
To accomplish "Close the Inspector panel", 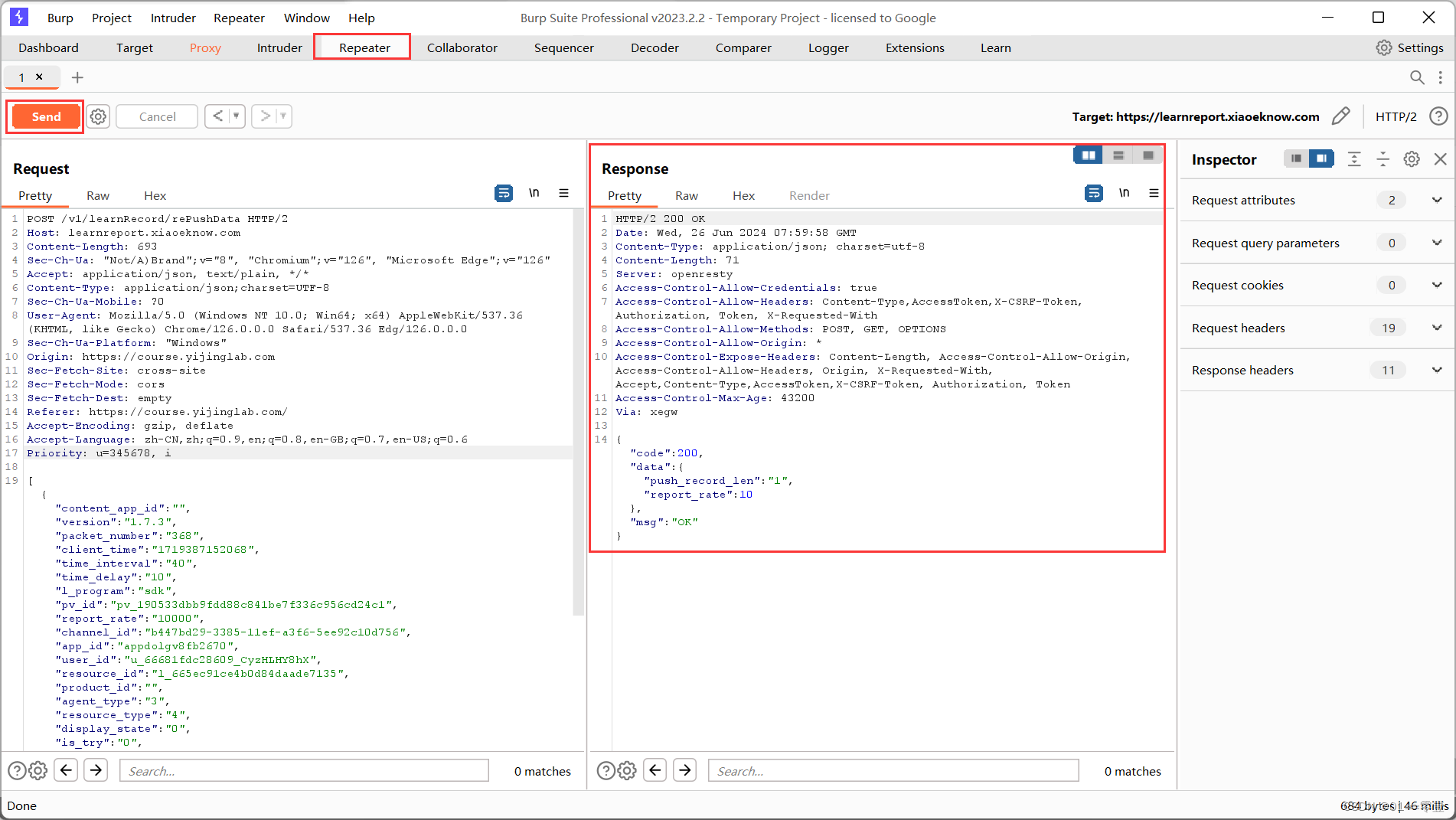I will 1441,158.
